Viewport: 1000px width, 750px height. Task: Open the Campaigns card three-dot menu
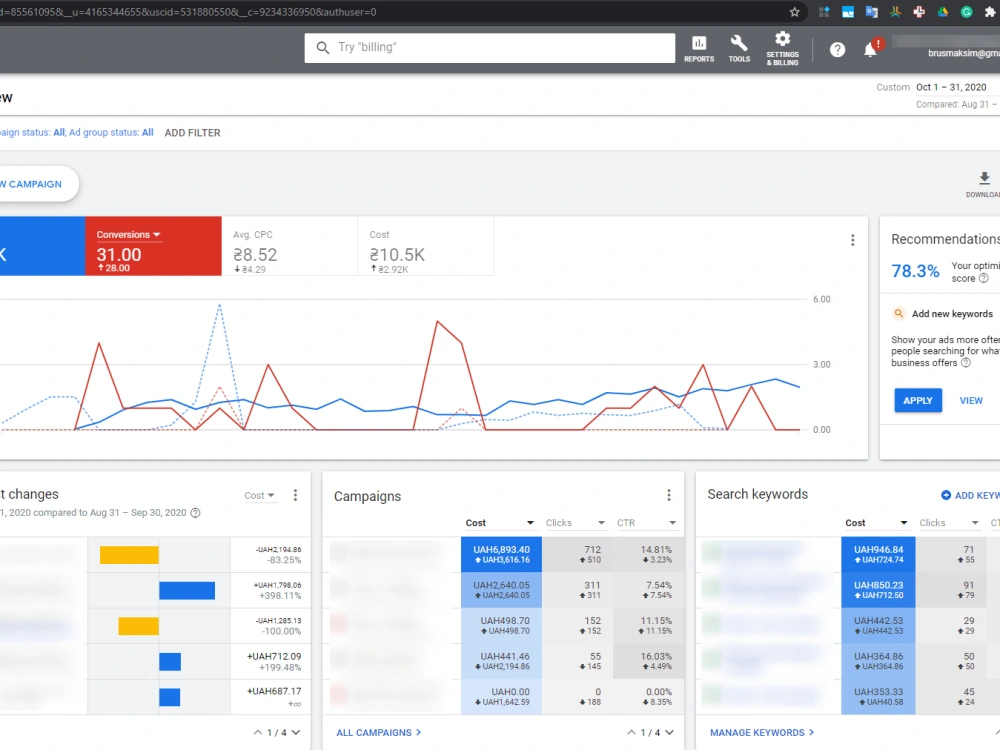point(668,496)
